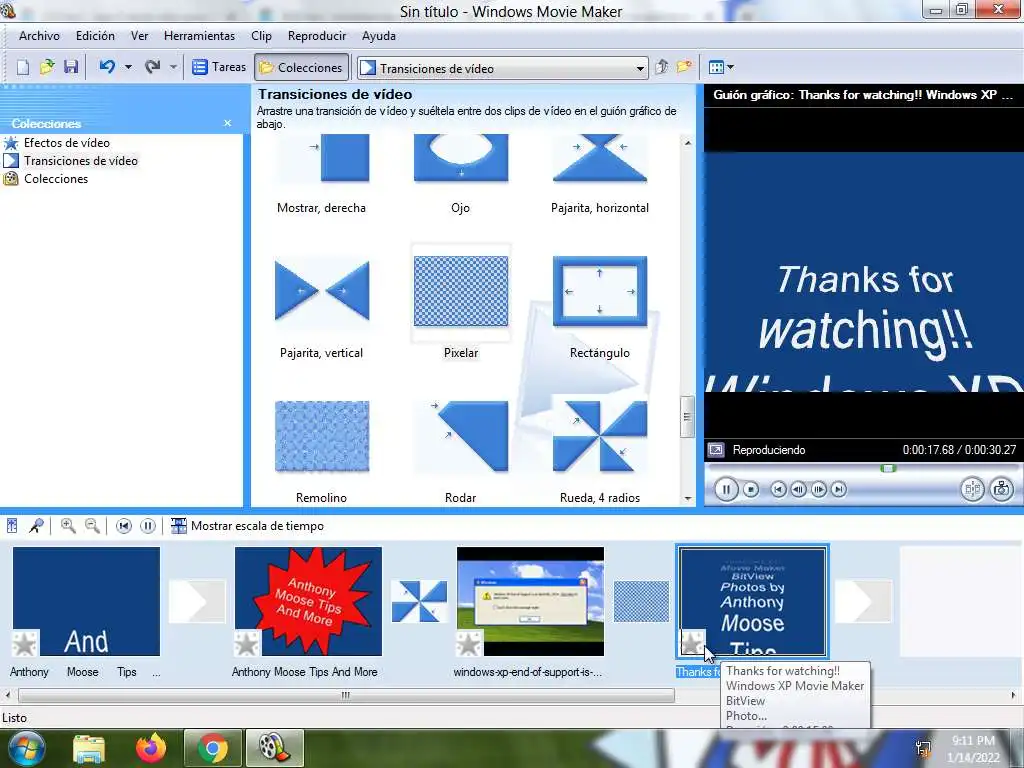1024x768 pixels.
Task: Open the Clip menu
Action: click(x=261, y=36)
